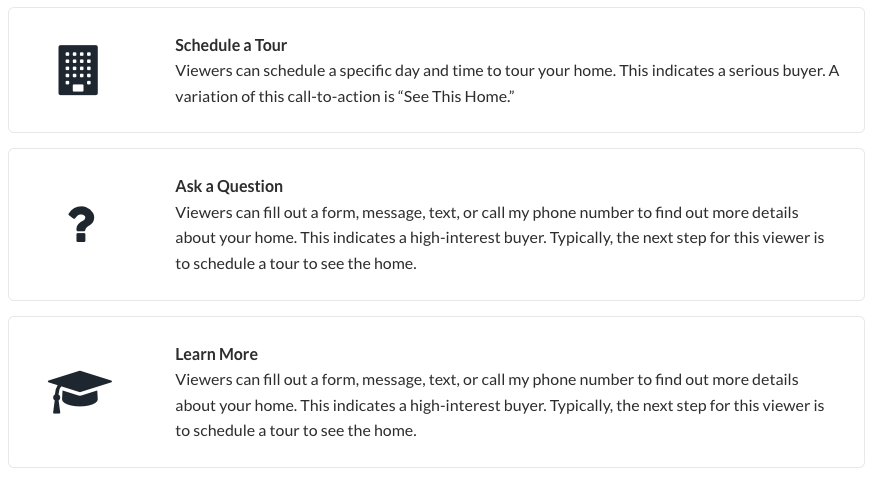Click "call my phone number" under Learn More
Viewport: 879px width, 487px height.
[556, 380]
